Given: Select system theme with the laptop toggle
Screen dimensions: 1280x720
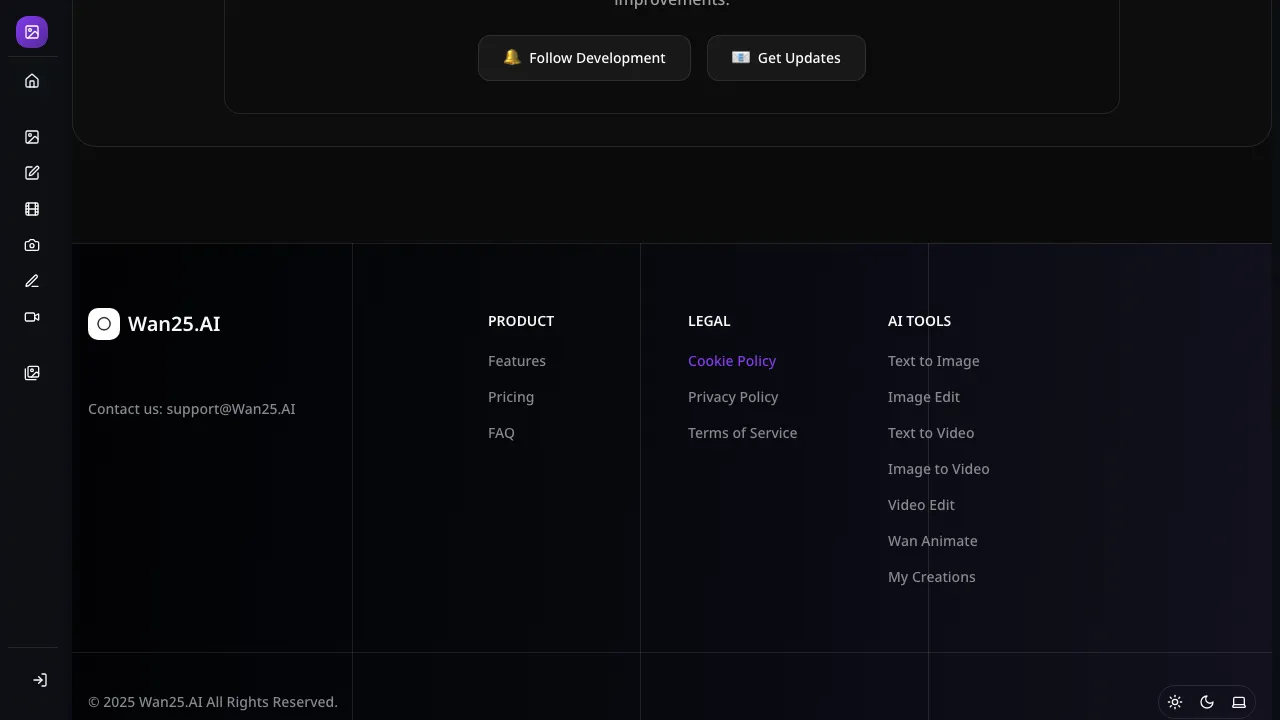Looking at the screenshot, I should coord(1239,702).
